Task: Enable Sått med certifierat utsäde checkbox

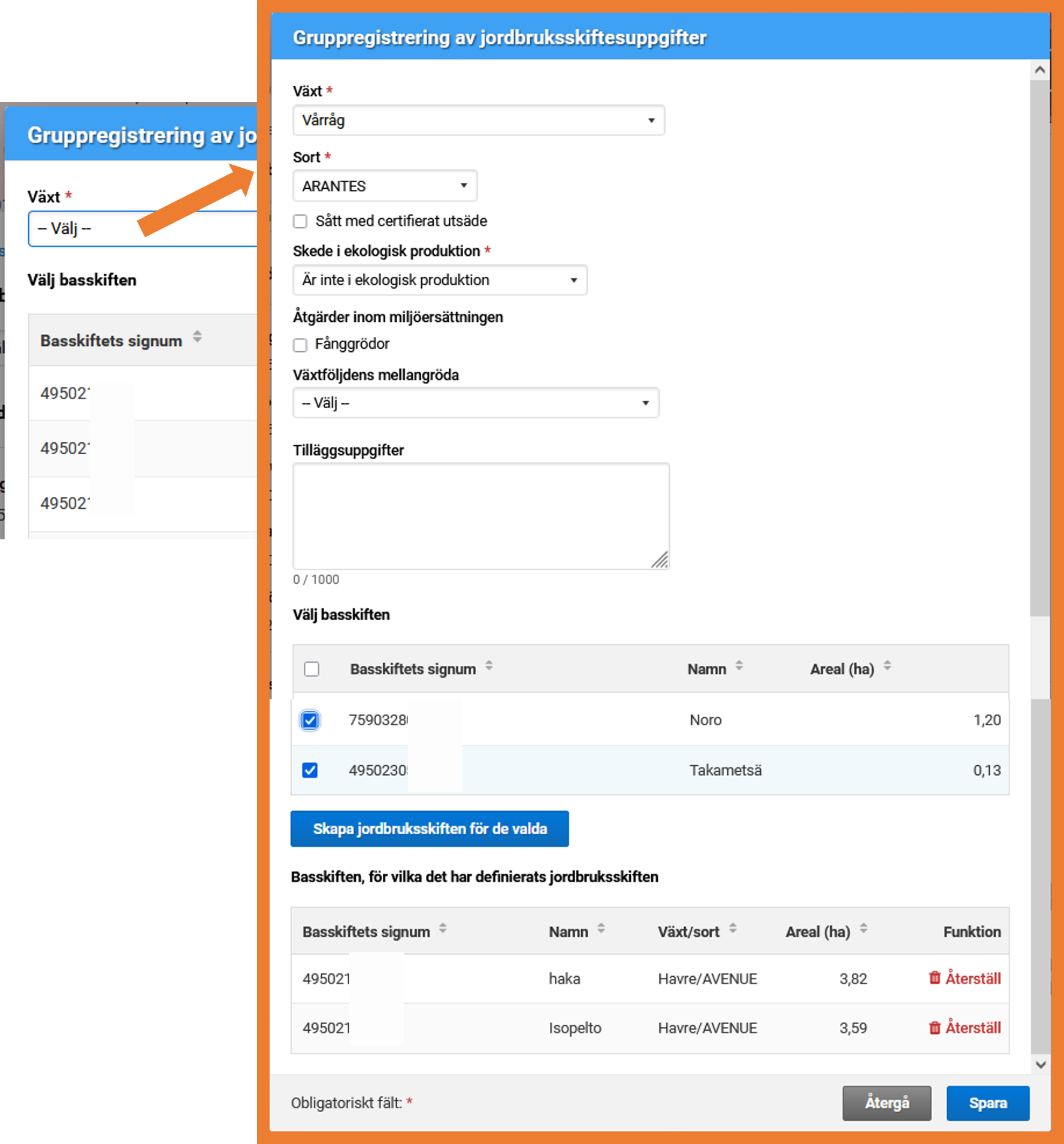Action: pos(300,221)
